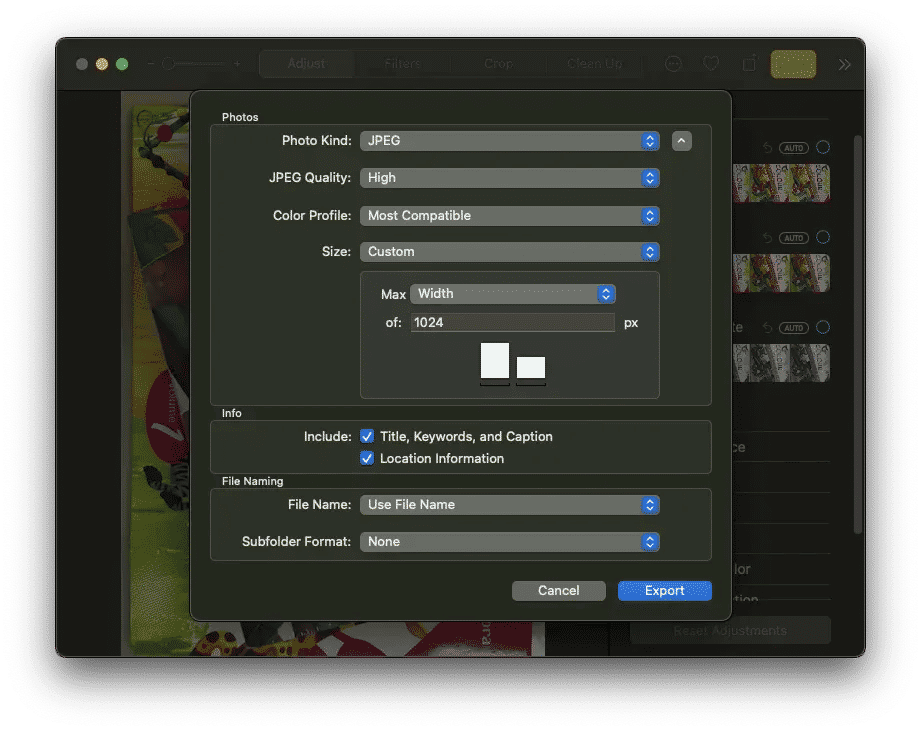Image resolution: width=921 pixels, height=731 pixels.
Task: Click the pixel value field showing 1024
Action: click(512, 322)
